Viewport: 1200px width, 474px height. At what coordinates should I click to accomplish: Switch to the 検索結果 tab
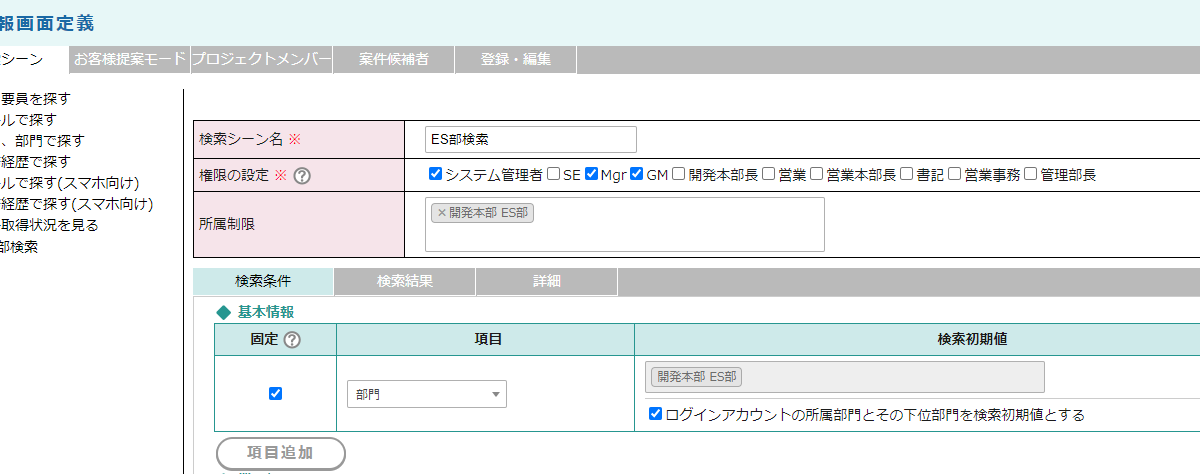405,282
